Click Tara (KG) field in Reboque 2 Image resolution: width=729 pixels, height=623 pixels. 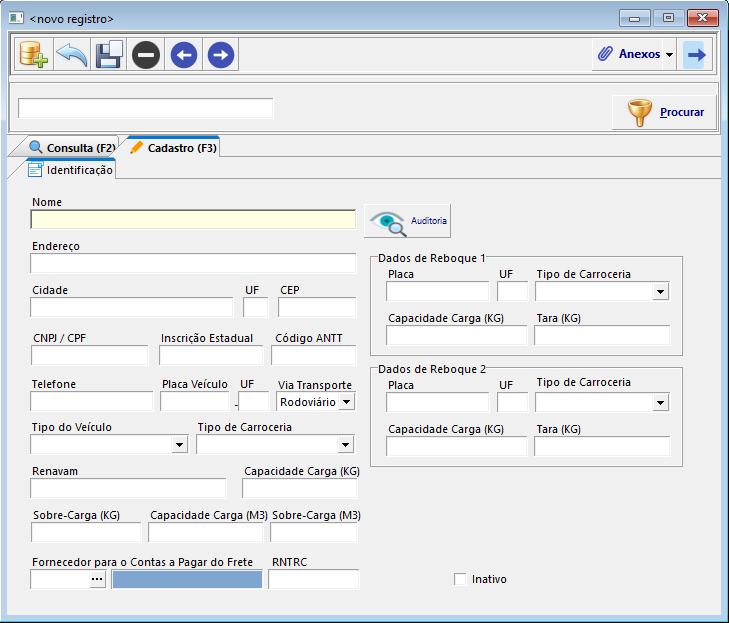point(602,446)
